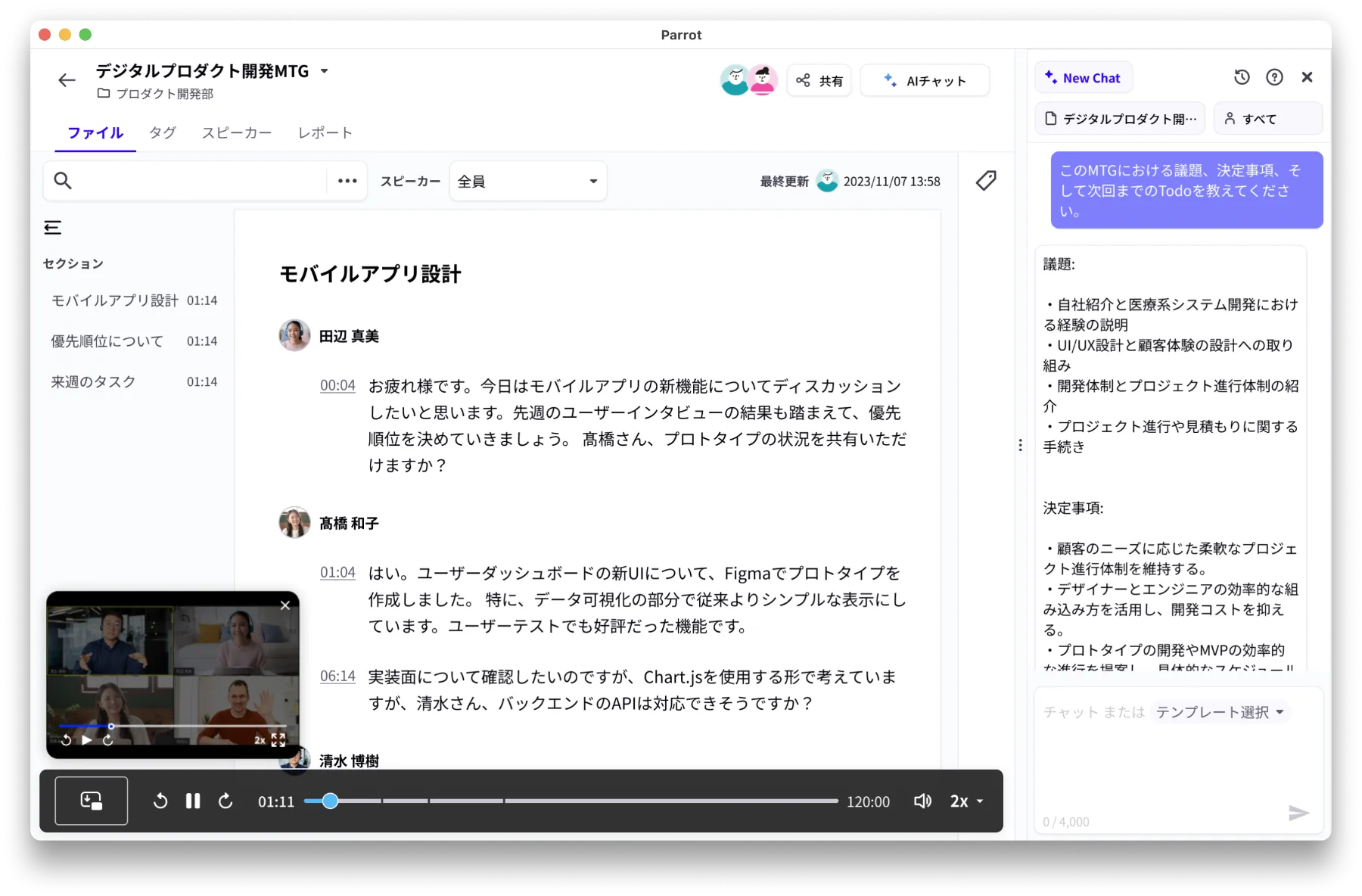Screen dimensions: 1362x896
Task: Pause the video playback
Action: click(x=193, y=801)
